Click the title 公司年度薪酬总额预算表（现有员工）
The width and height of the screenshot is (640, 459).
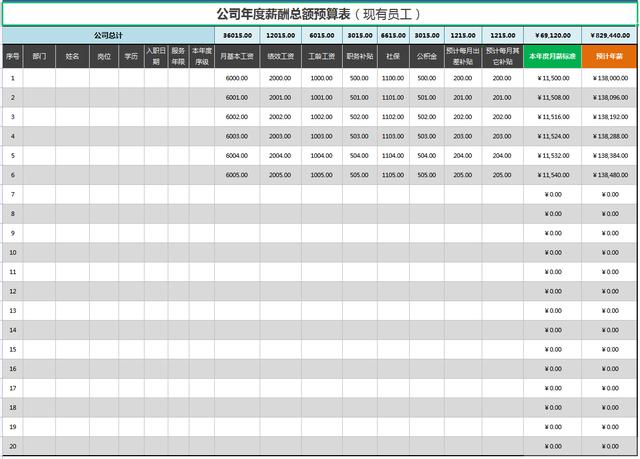coord(319,15)
